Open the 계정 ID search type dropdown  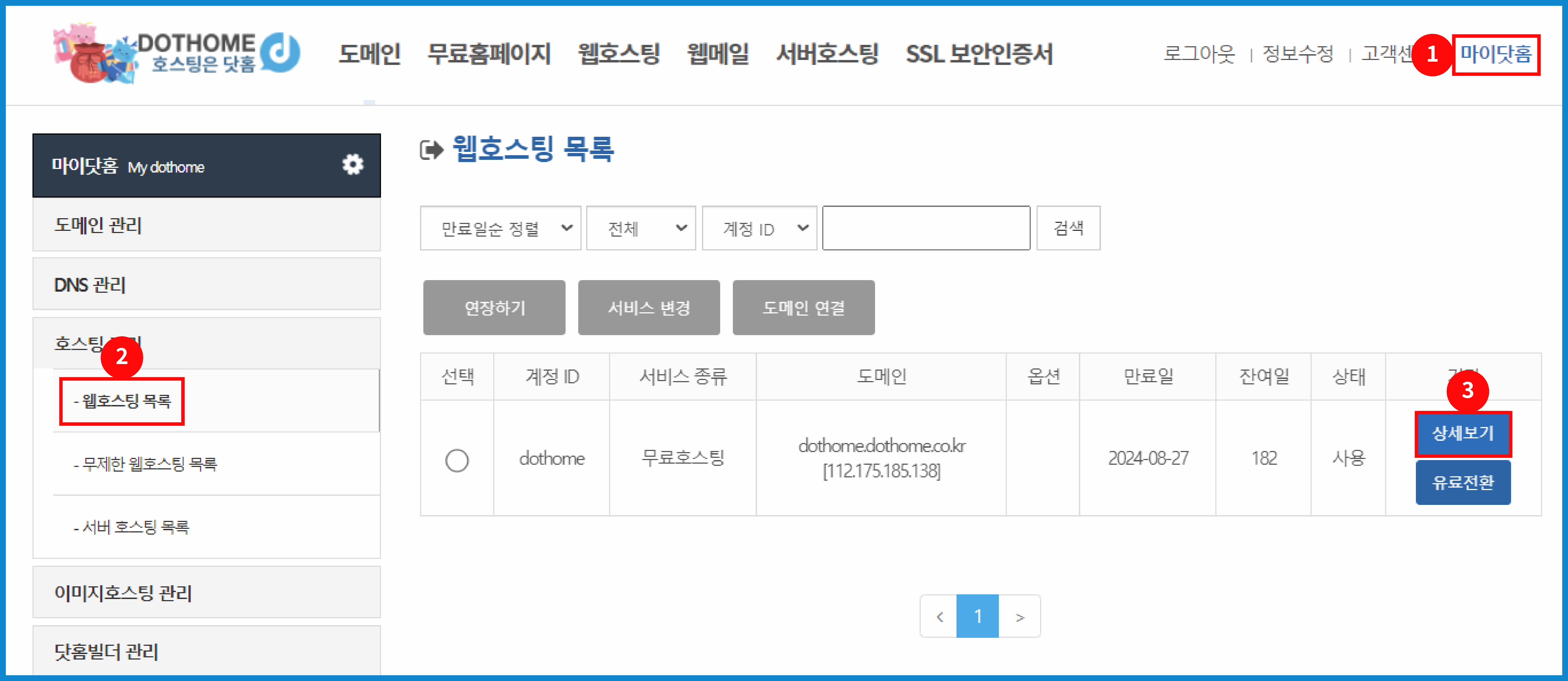759,228
